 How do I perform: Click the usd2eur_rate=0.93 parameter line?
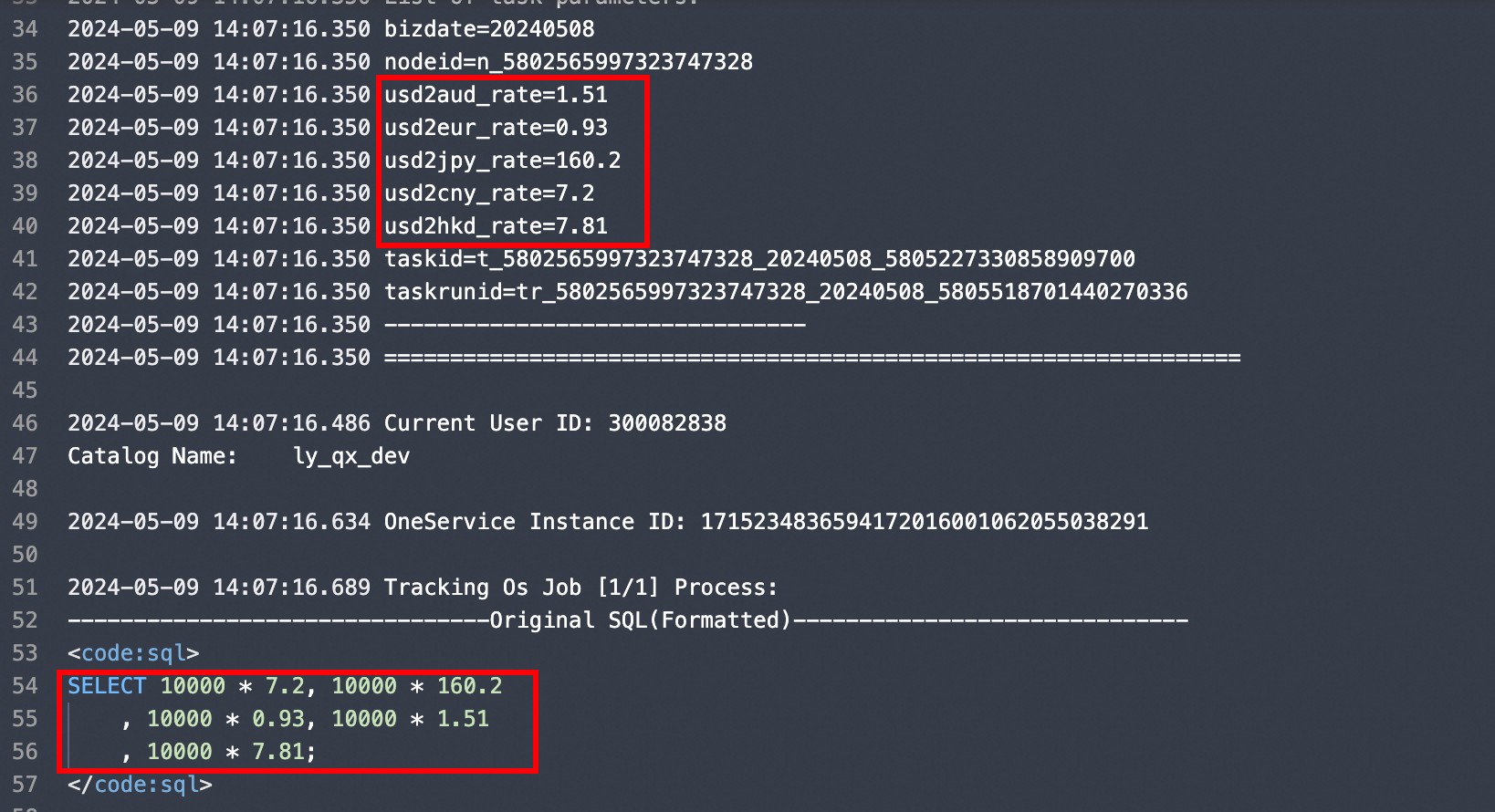pyautogui.click(x=496, y=128)
